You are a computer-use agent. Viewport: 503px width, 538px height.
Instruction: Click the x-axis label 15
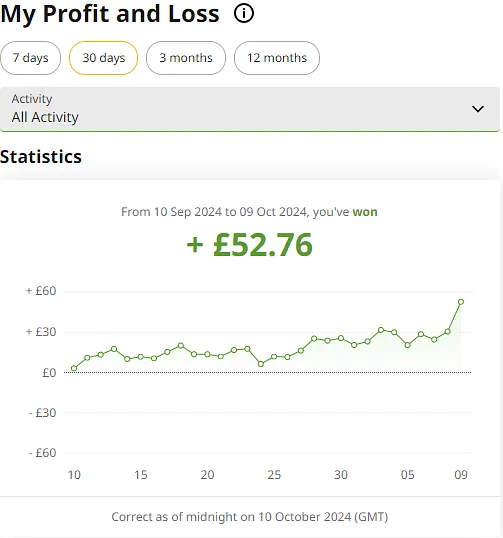[x=141, y=475]
